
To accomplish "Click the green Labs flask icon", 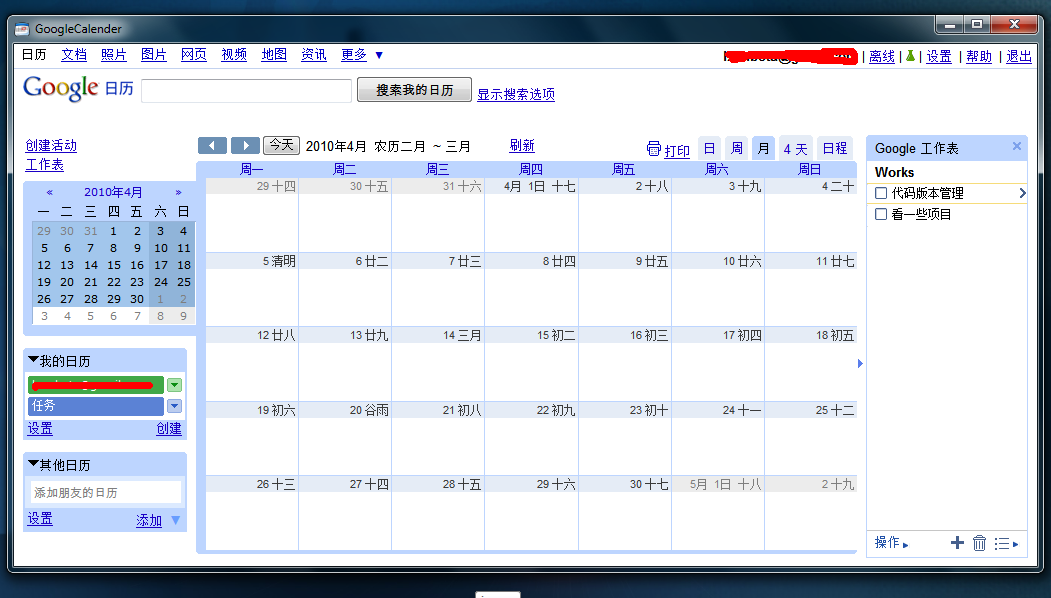I will (910, 56).
